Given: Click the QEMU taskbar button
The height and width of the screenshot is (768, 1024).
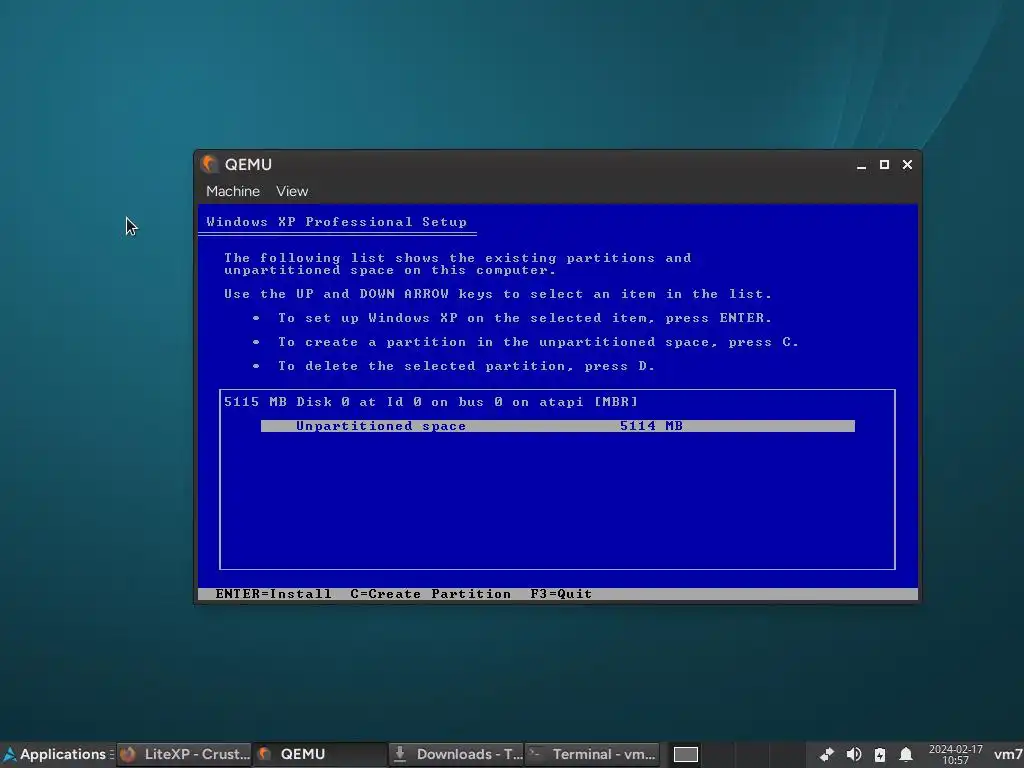Looking at the screenshot, I should pyautogui.click(x=320, y=754).
